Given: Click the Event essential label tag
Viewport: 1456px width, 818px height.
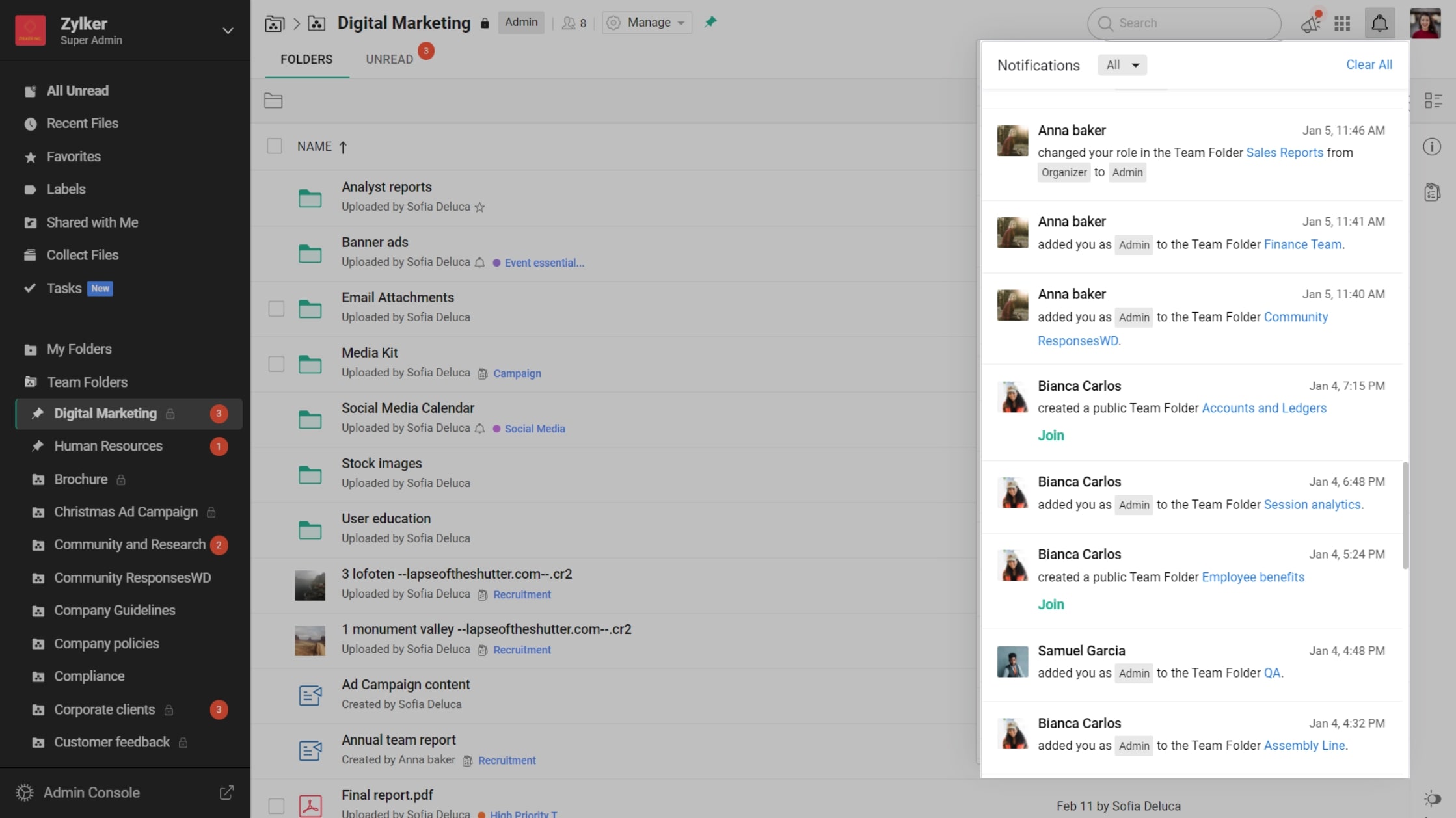Looking at the screenshot, I should point(544,263).
